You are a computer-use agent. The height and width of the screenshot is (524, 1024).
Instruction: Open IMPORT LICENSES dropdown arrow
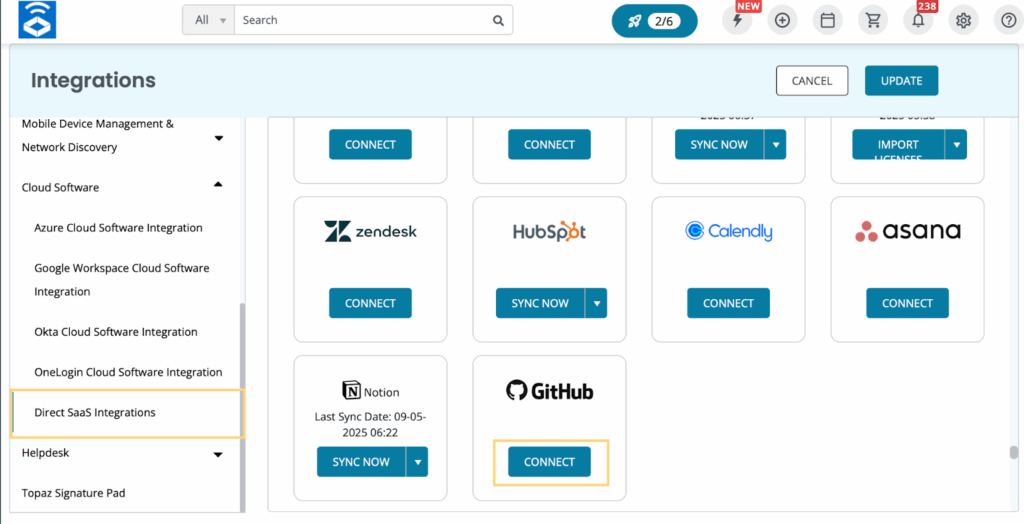[x=956, y=144]
